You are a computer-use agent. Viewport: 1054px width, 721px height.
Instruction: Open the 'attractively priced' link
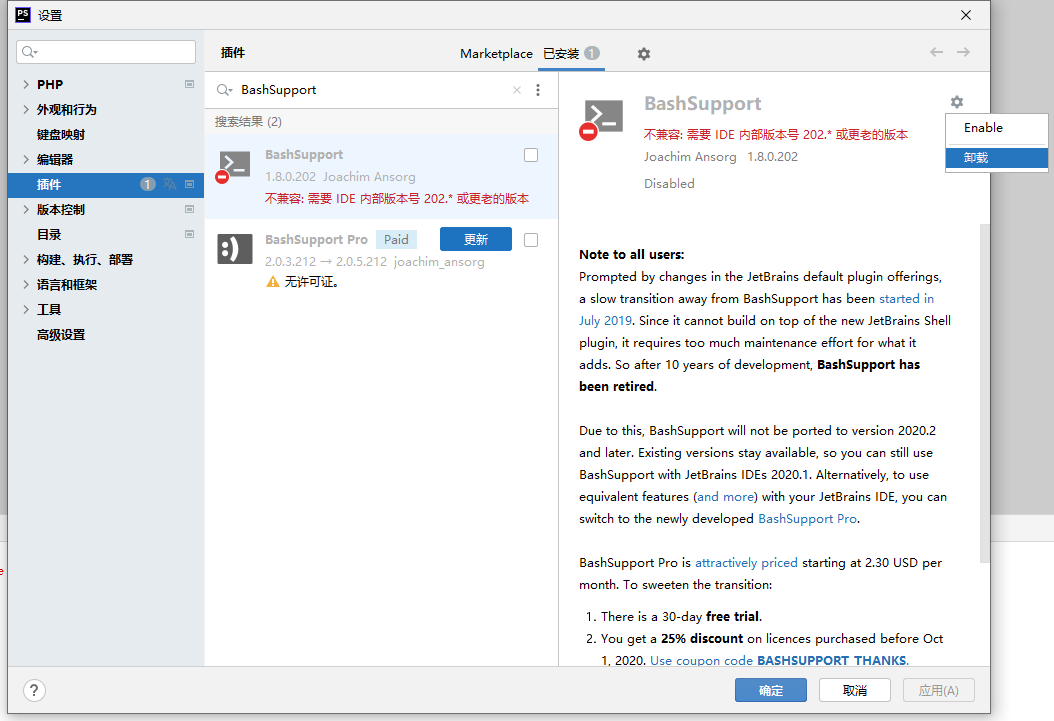click(x=746, y=562)
